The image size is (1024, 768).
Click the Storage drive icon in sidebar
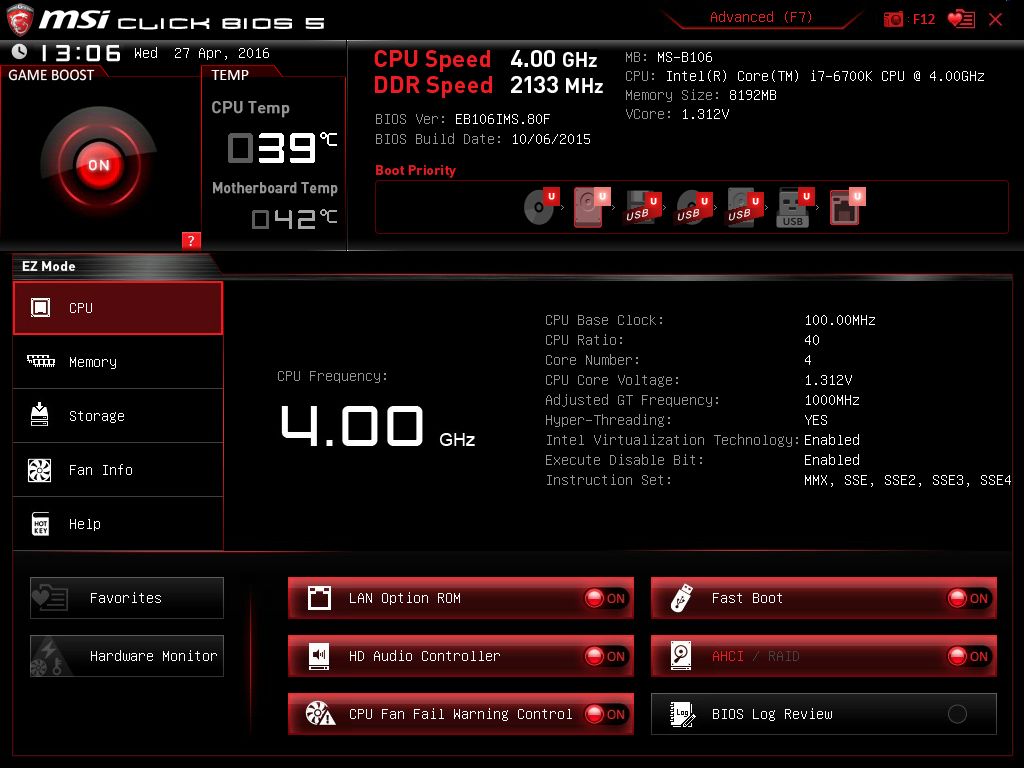40,415
